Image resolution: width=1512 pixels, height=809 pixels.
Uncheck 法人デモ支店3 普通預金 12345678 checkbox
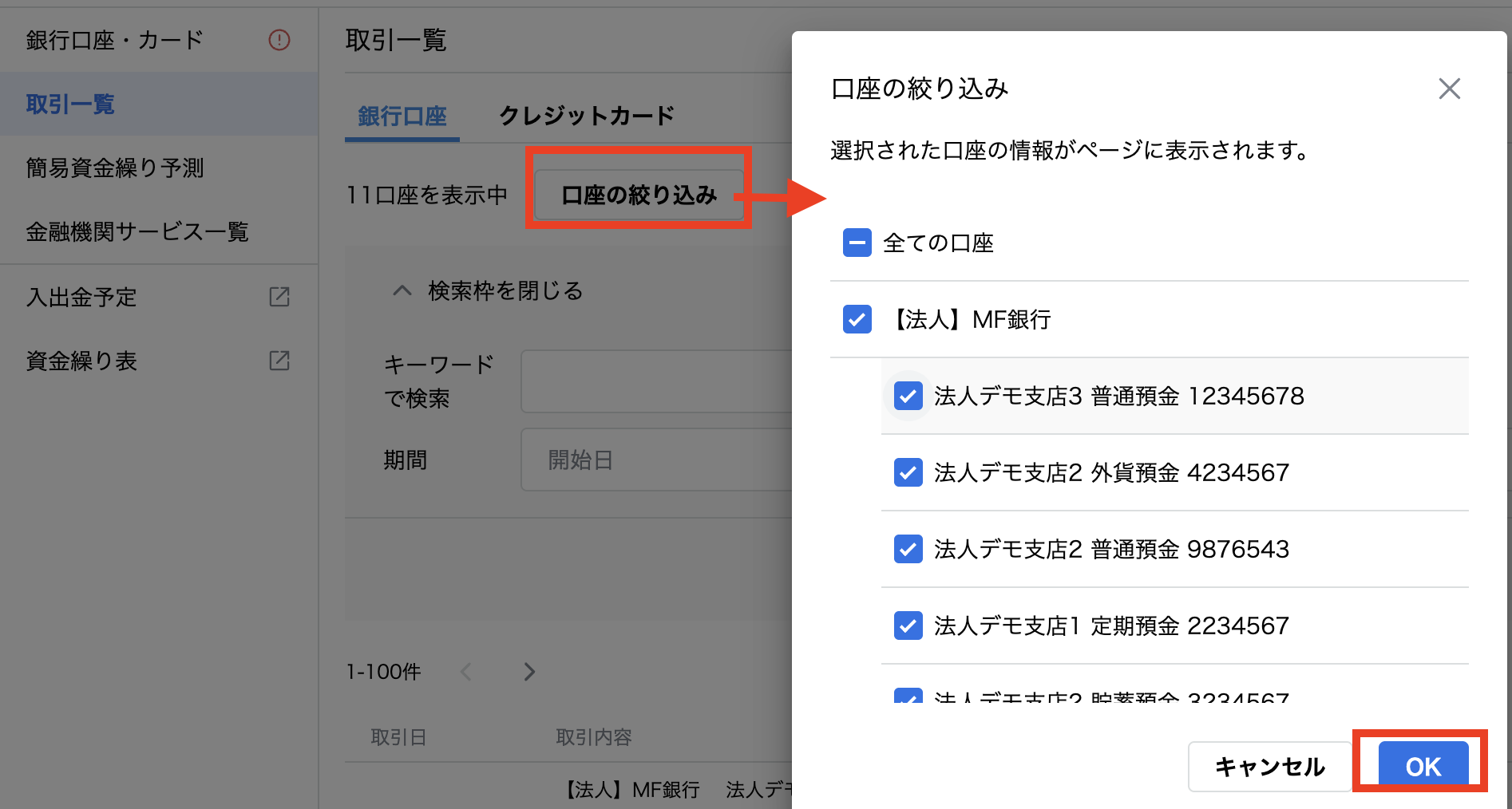(908, 396)
